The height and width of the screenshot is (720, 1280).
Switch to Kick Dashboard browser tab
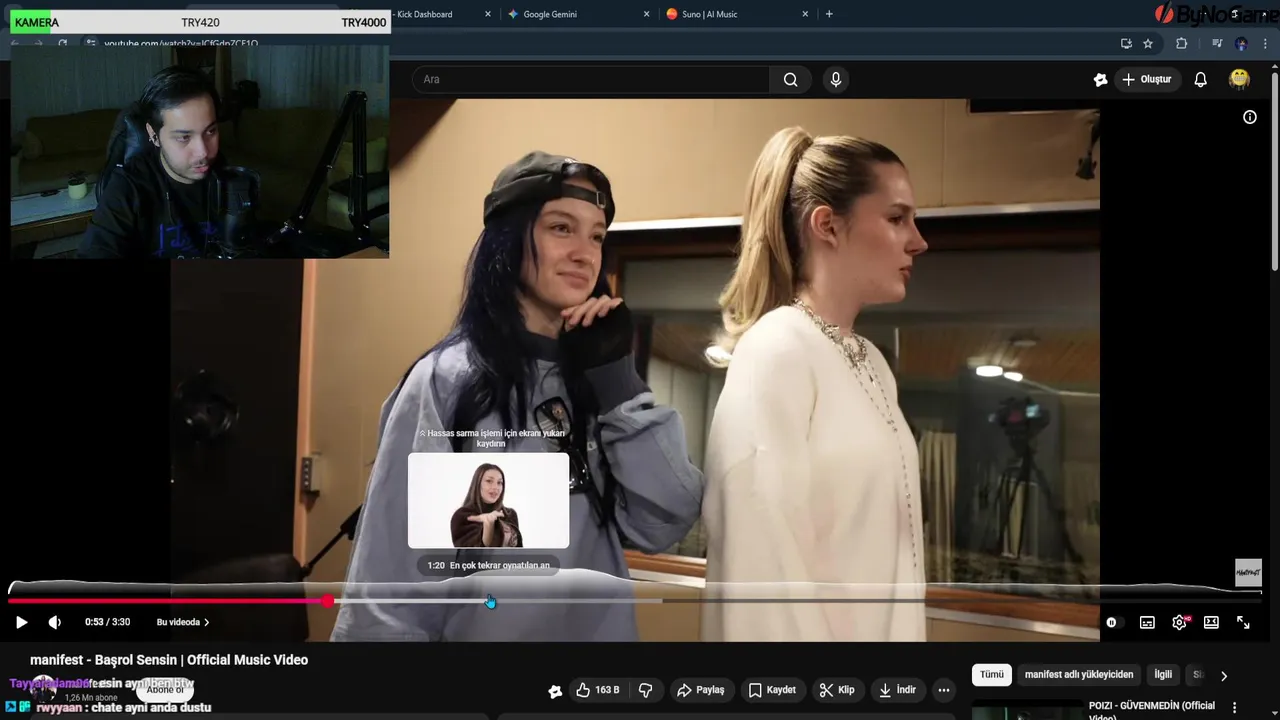pos(424,14)
